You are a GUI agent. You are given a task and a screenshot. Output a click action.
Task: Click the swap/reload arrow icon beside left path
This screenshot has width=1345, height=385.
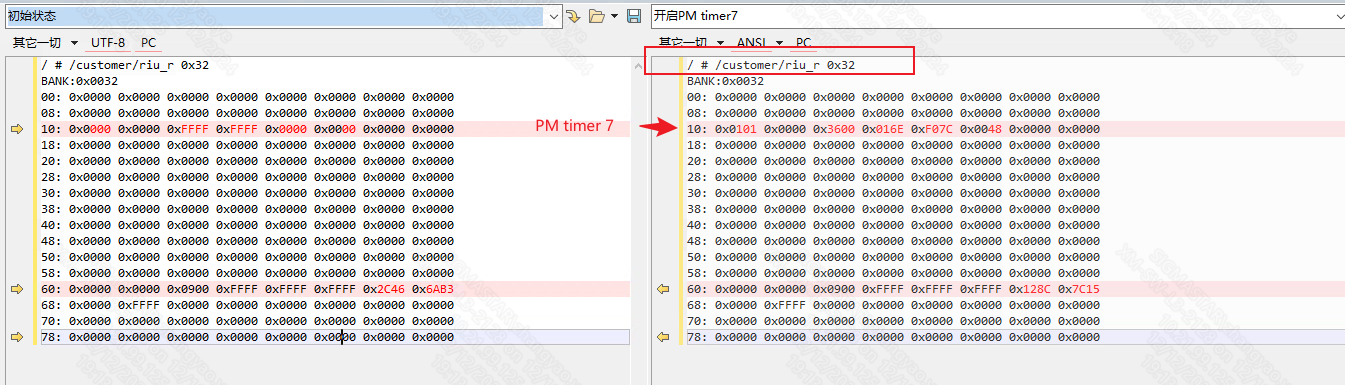coord(573,16)
